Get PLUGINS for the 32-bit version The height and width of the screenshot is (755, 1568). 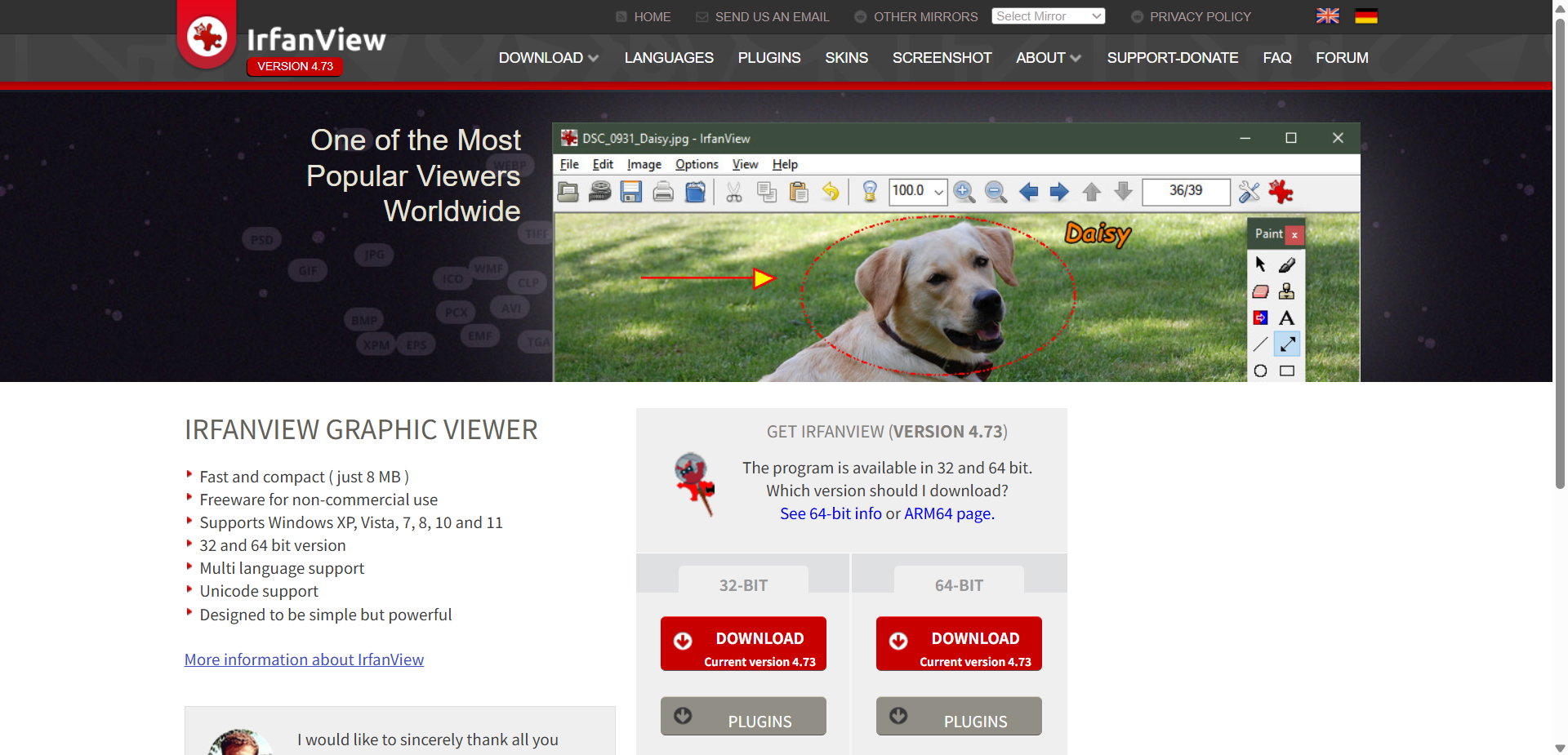tap(743, 716)
